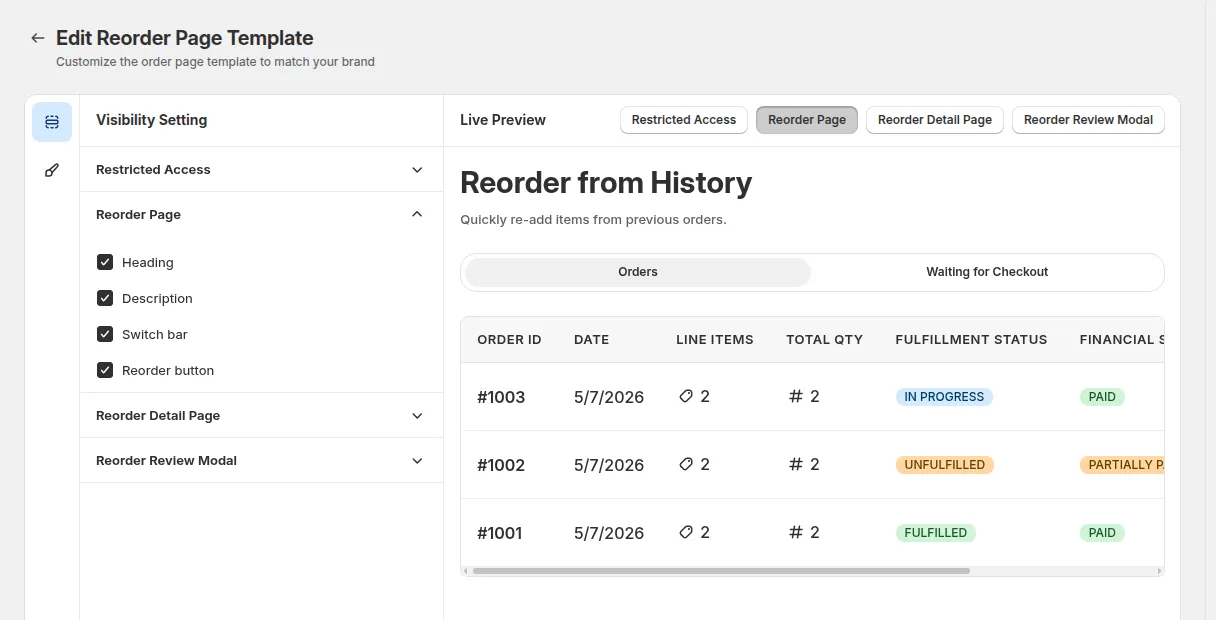Viewport: 1216px width, 620px height.
Task: Switch to Waiting for Checkout tab
Action: 987,272
